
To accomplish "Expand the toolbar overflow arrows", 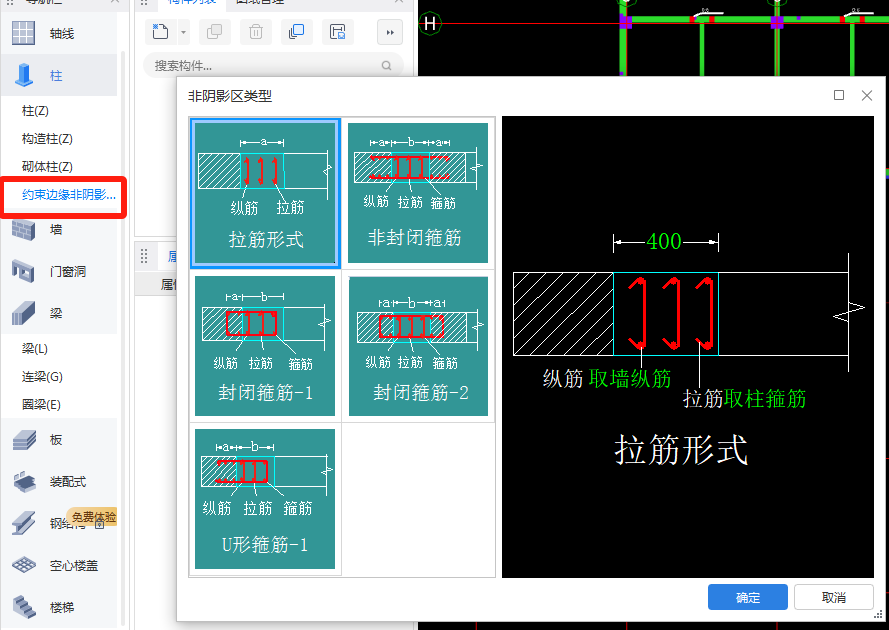I will tap(390, 32).
